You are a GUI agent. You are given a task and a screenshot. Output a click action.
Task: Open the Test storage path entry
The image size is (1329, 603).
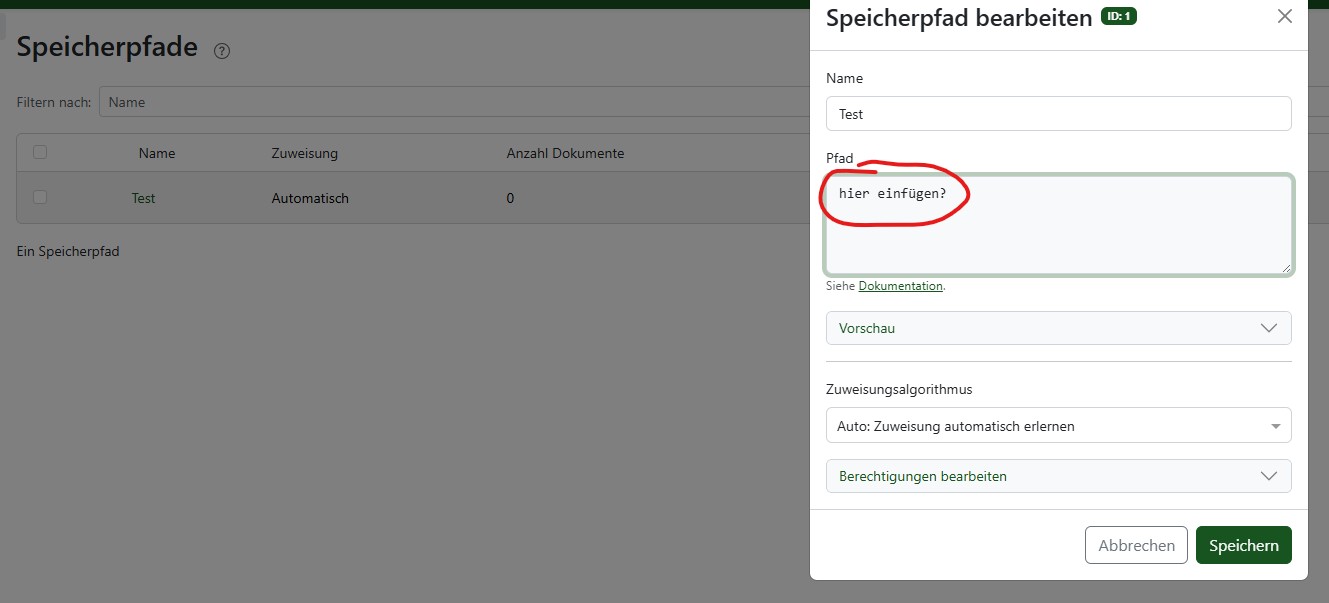tap(143, 198)
